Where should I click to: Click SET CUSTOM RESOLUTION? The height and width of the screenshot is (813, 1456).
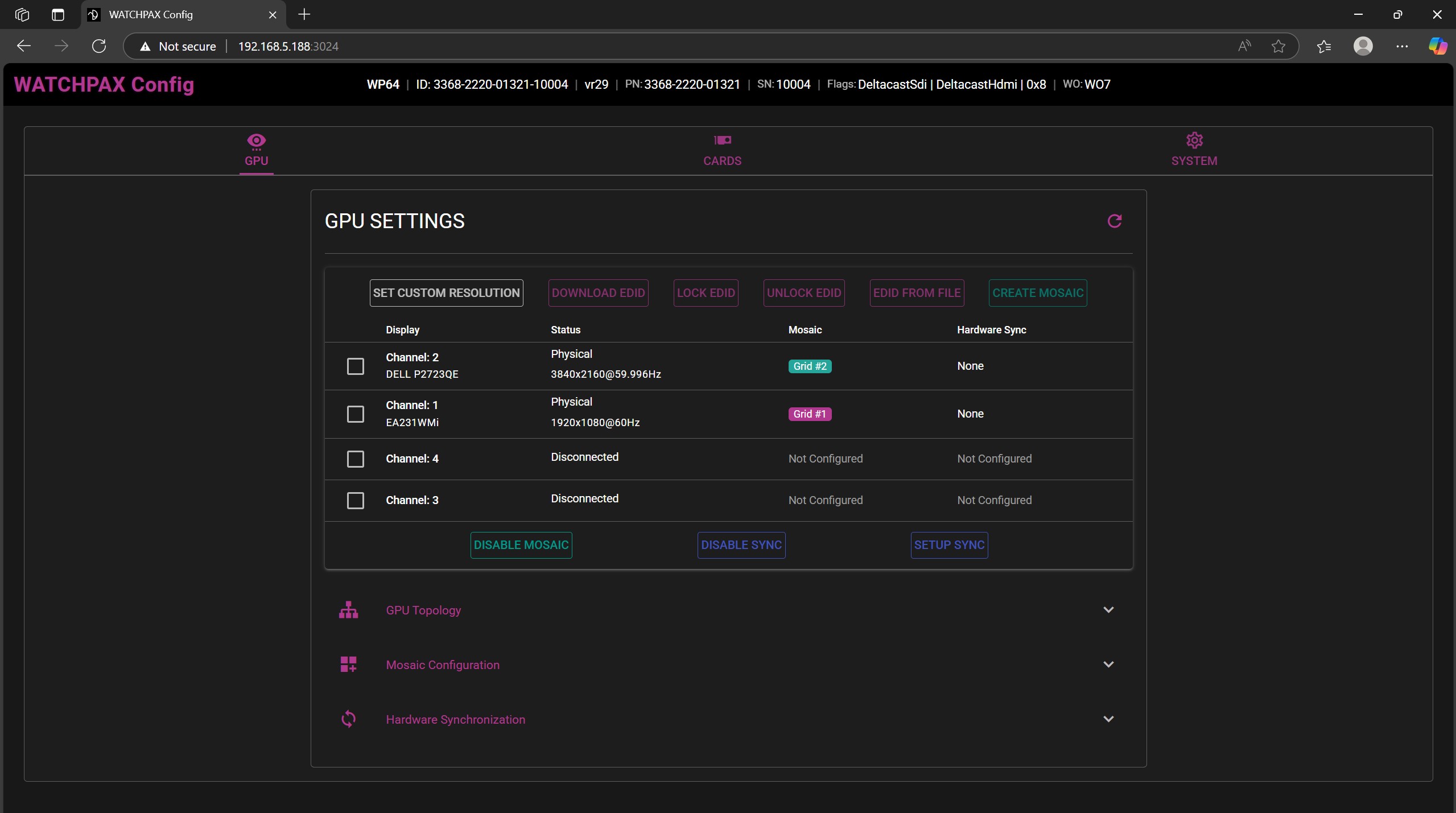tap(446, 292)
